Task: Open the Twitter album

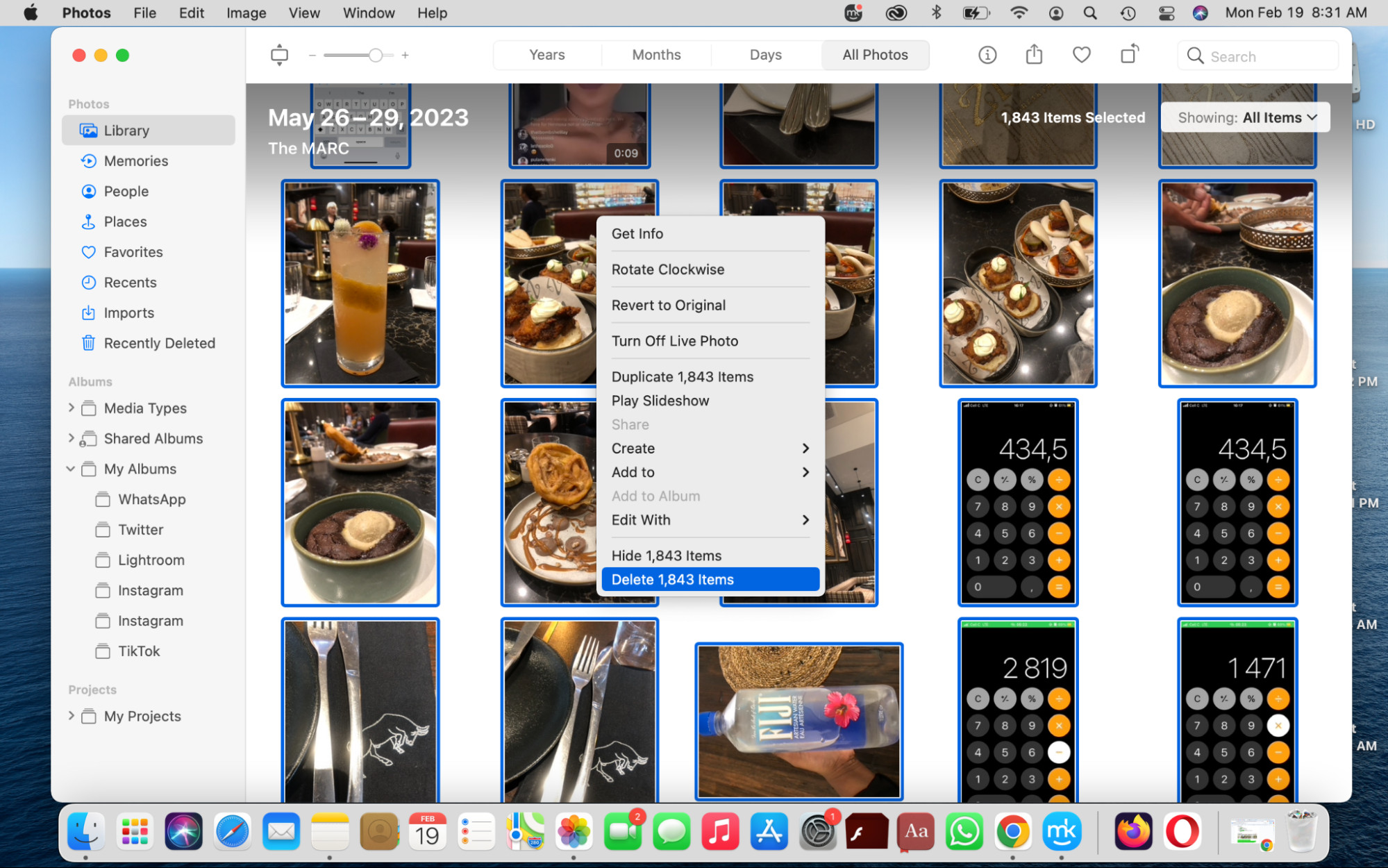Action: coord(141,530)
